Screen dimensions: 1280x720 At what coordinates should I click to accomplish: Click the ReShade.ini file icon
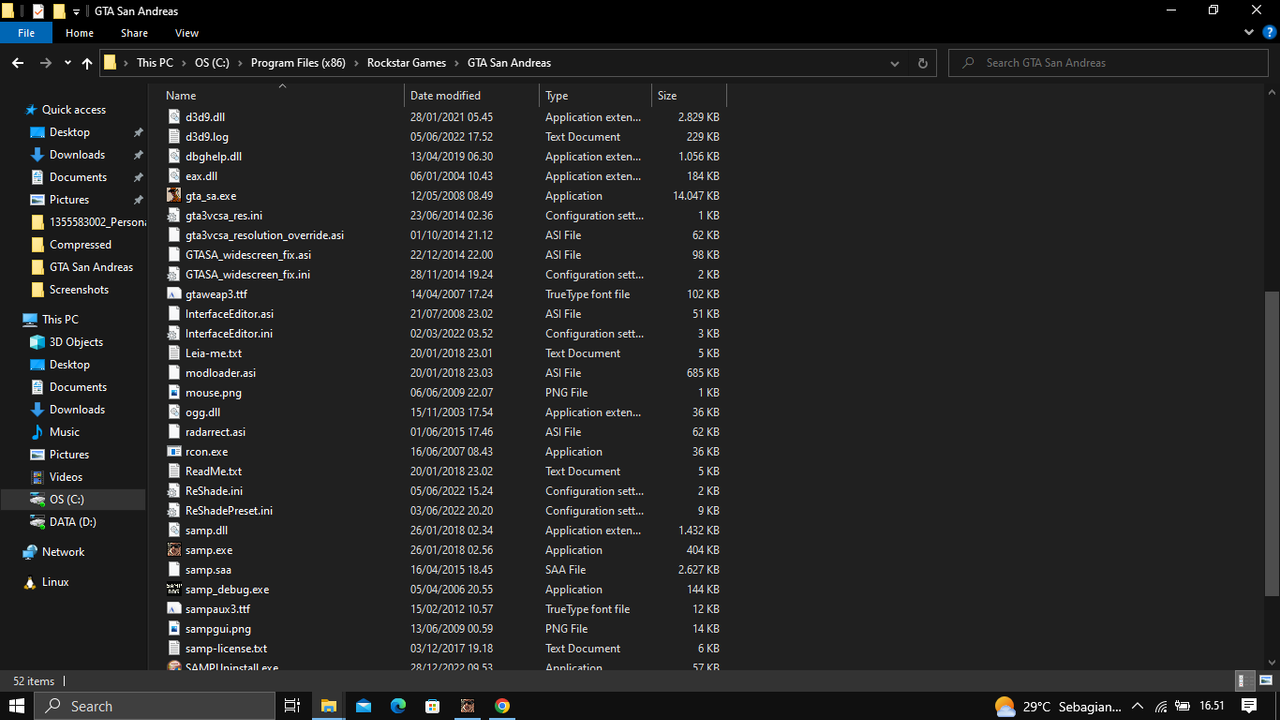[x=174, y=491]
